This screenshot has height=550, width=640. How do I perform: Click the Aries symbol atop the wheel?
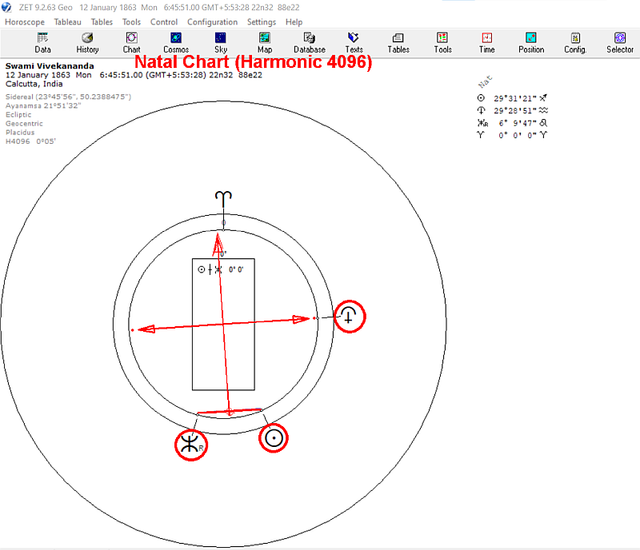(223, 198)
